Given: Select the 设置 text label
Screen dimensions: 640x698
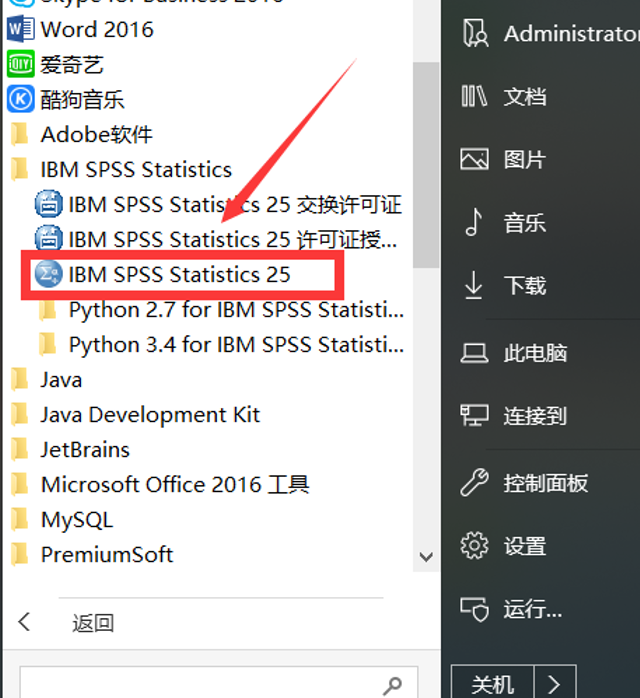Looking at the screenshot, I should [525, 546].
